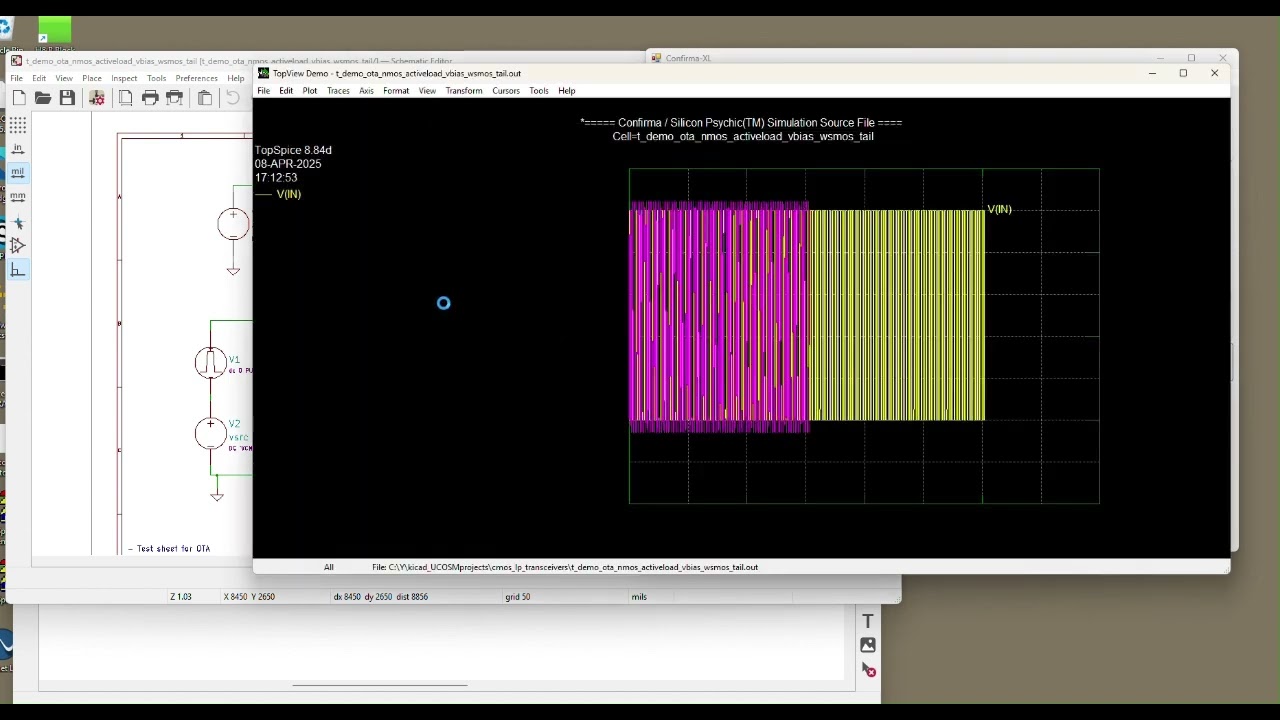Open Edit menu in TopView

(x=286, y=91)
